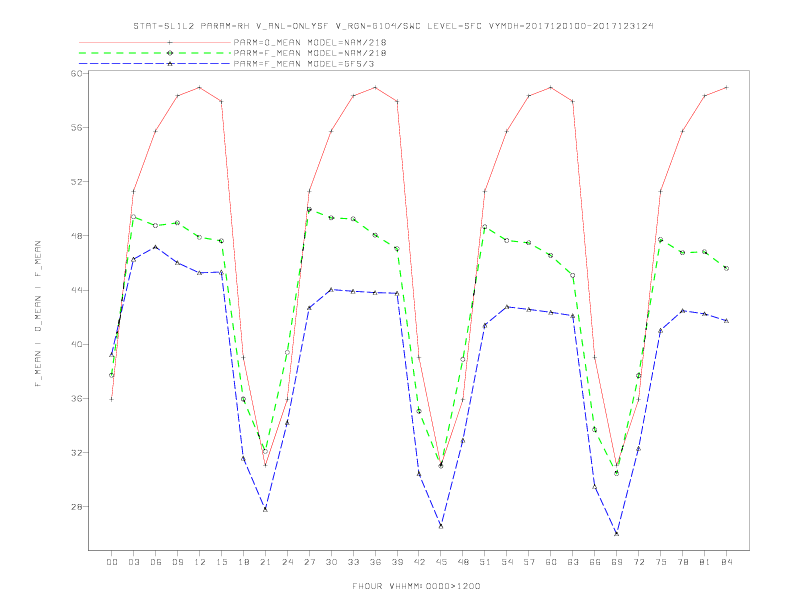This screenshot has height=612, width=792.
Task: Click the x-axis tick label 81
Action: pyautogui.click(x=705, y=562)
